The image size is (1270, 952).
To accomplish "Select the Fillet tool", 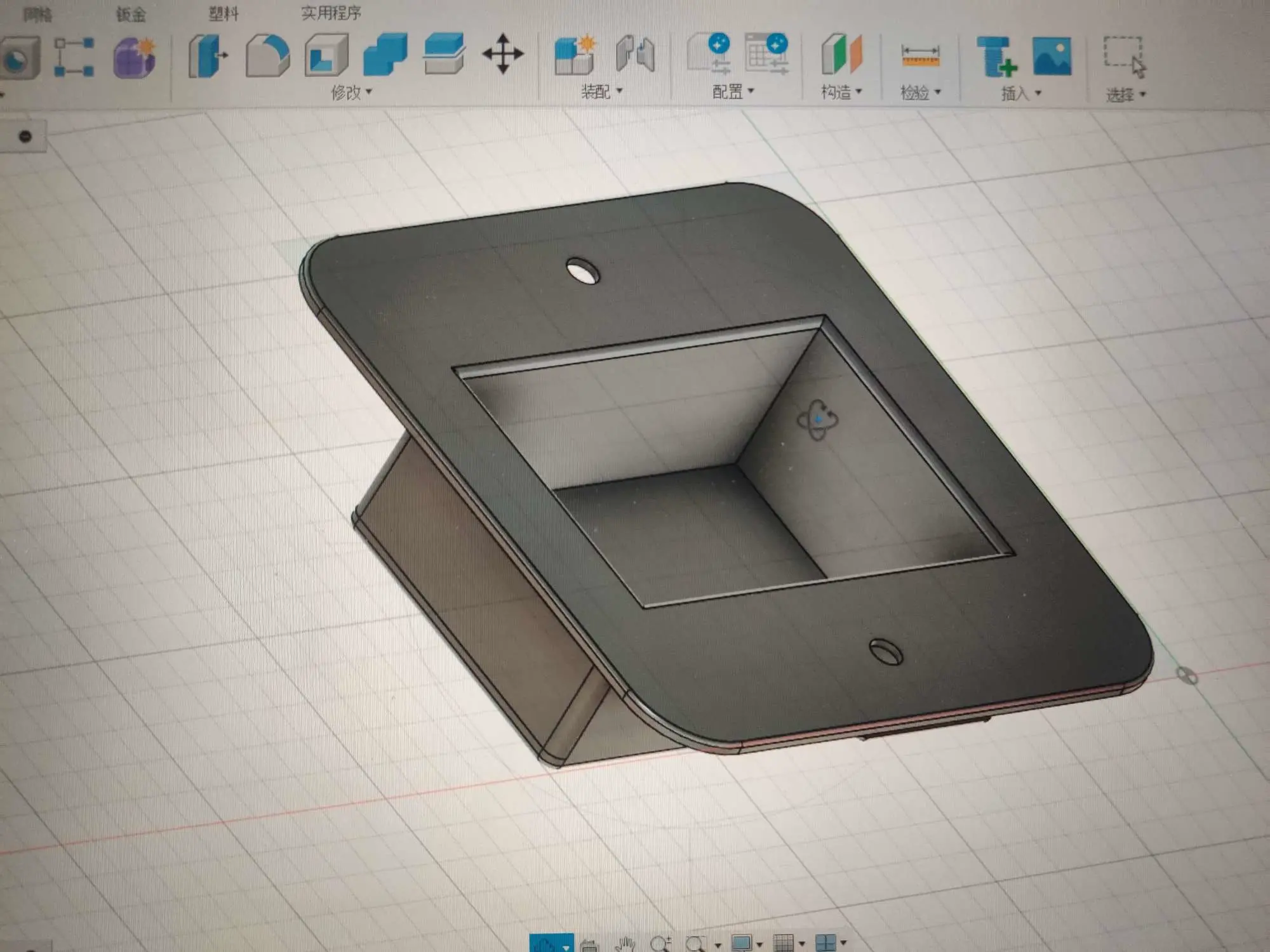I will coord(267,56).
